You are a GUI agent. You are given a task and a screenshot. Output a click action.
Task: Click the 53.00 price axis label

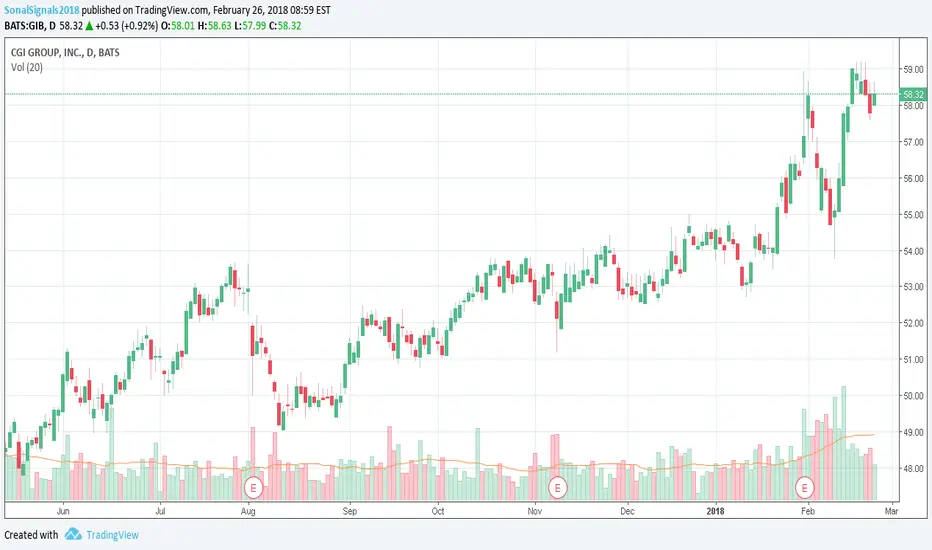[914, 287]
